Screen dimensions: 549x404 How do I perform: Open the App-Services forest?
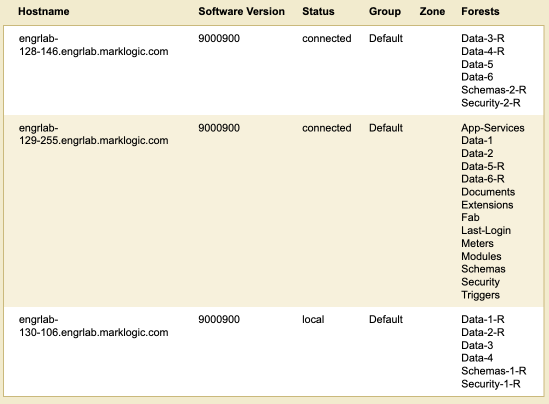pos(493,128)
